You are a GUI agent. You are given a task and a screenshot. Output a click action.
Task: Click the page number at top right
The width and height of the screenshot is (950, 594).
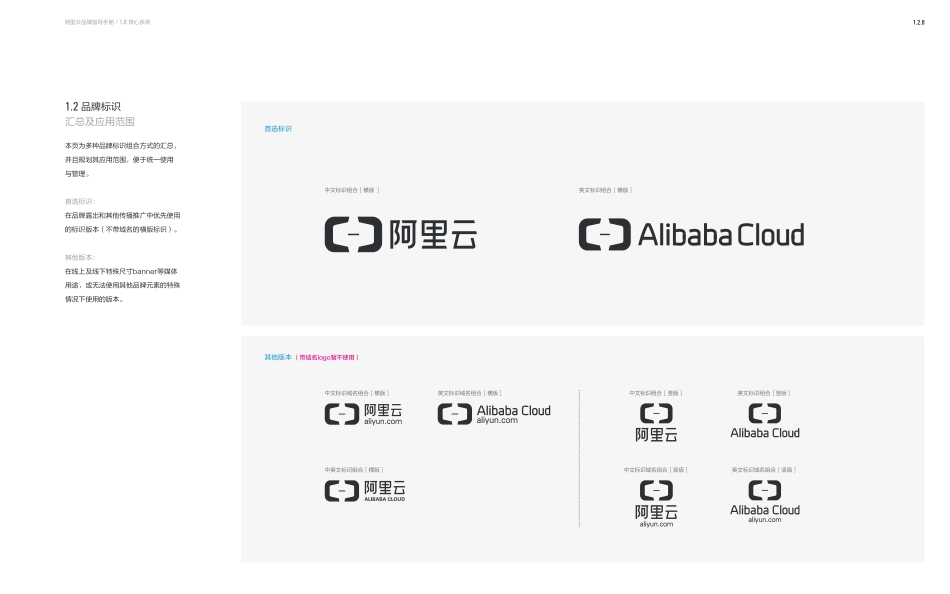tap(918, 22)
